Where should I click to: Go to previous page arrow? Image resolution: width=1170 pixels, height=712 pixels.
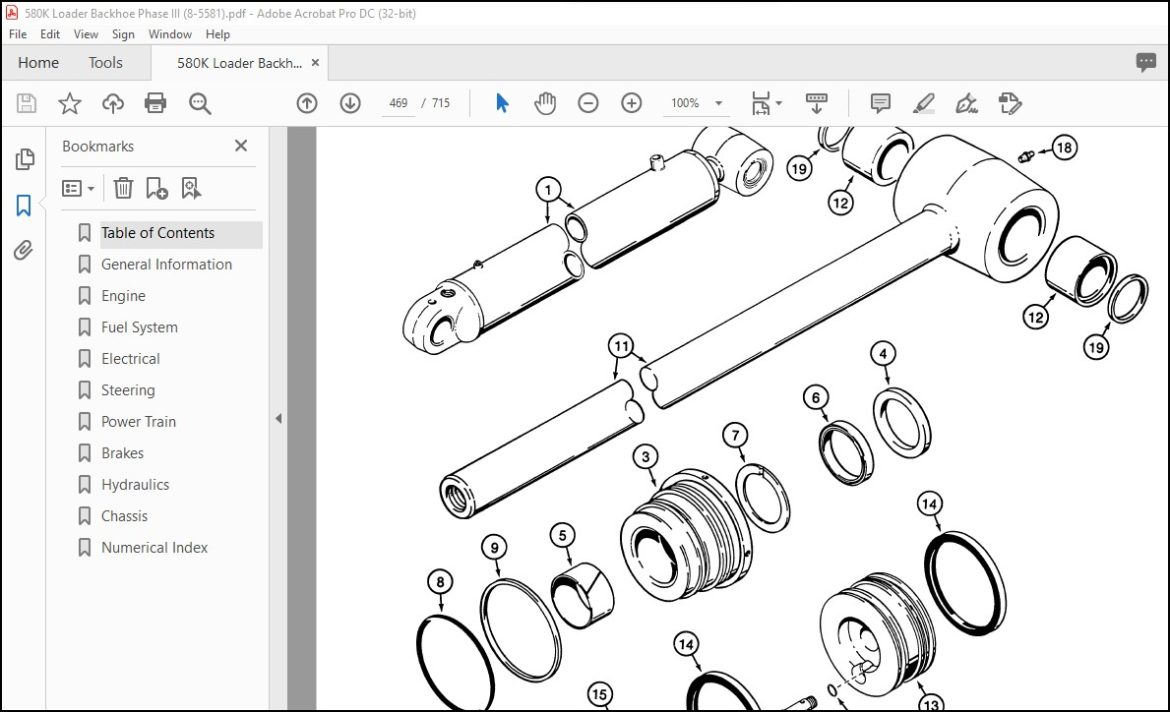pyautogui.click(x=307, y=103)
